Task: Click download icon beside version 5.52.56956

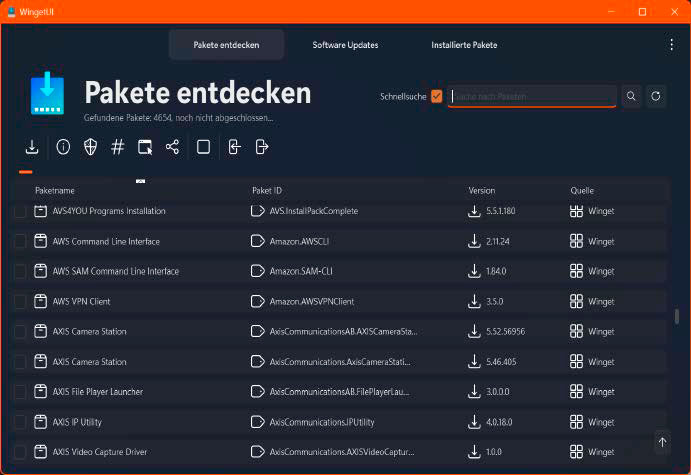Action: point(474,331)
